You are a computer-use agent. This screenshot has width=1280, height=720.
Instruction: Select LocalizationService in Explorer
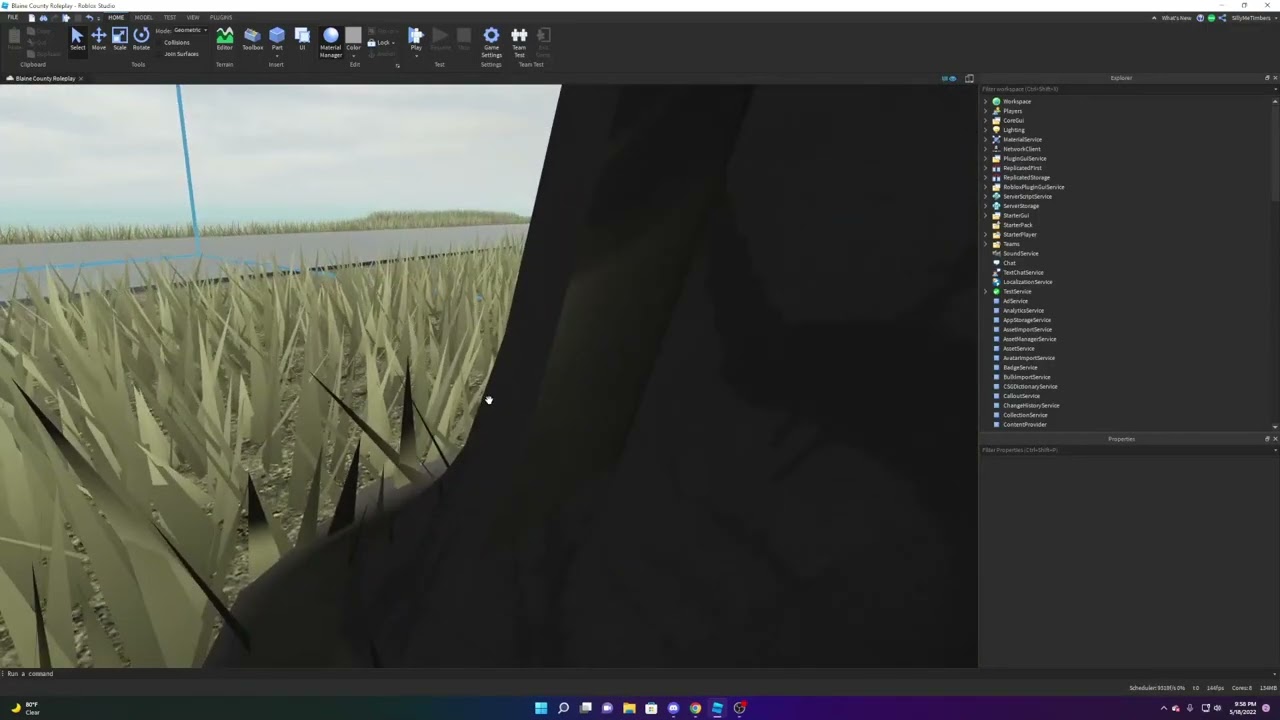(x=1027, y=282)
